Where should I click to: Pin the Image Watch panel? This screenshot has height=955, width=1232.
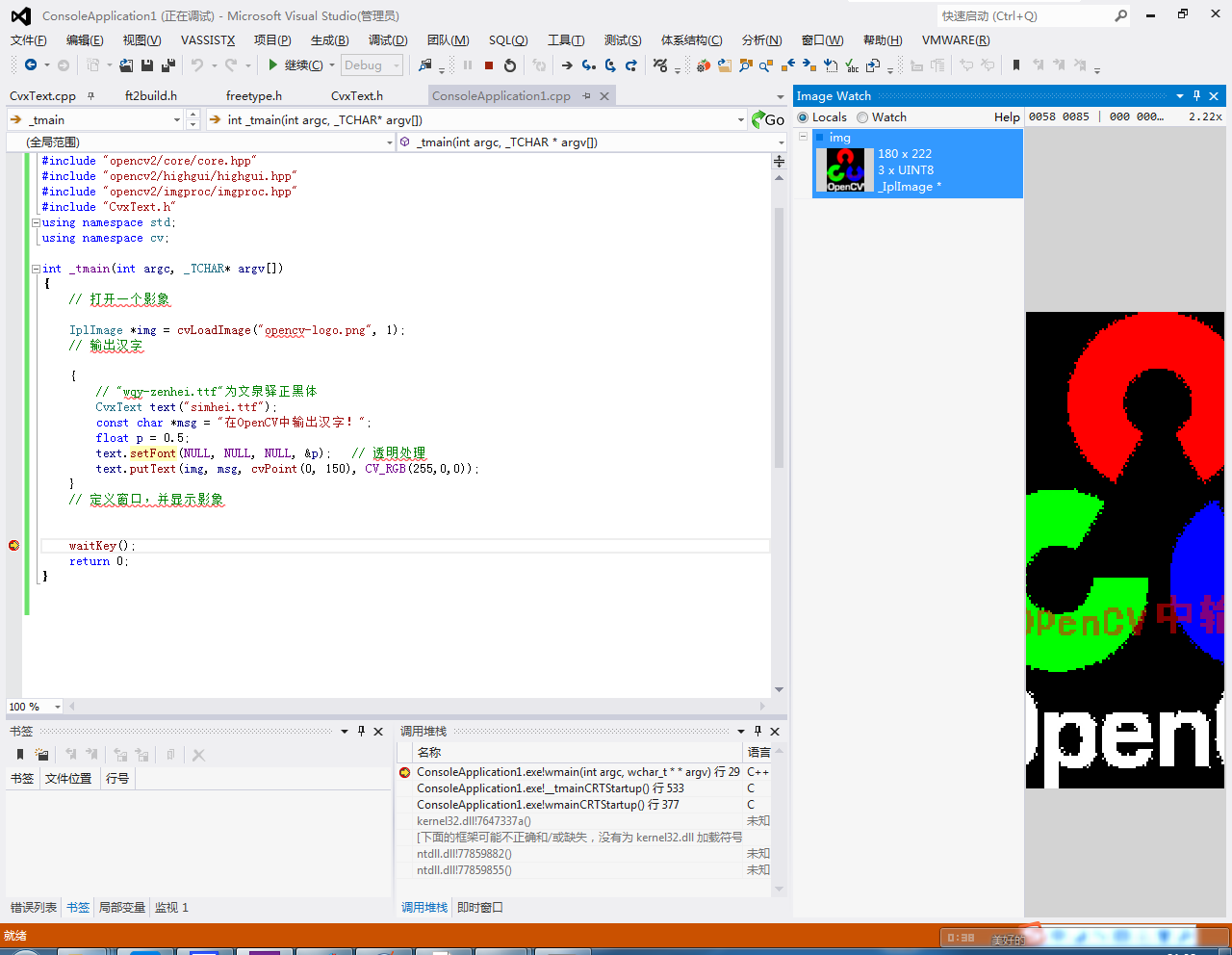pos(1197,95)
